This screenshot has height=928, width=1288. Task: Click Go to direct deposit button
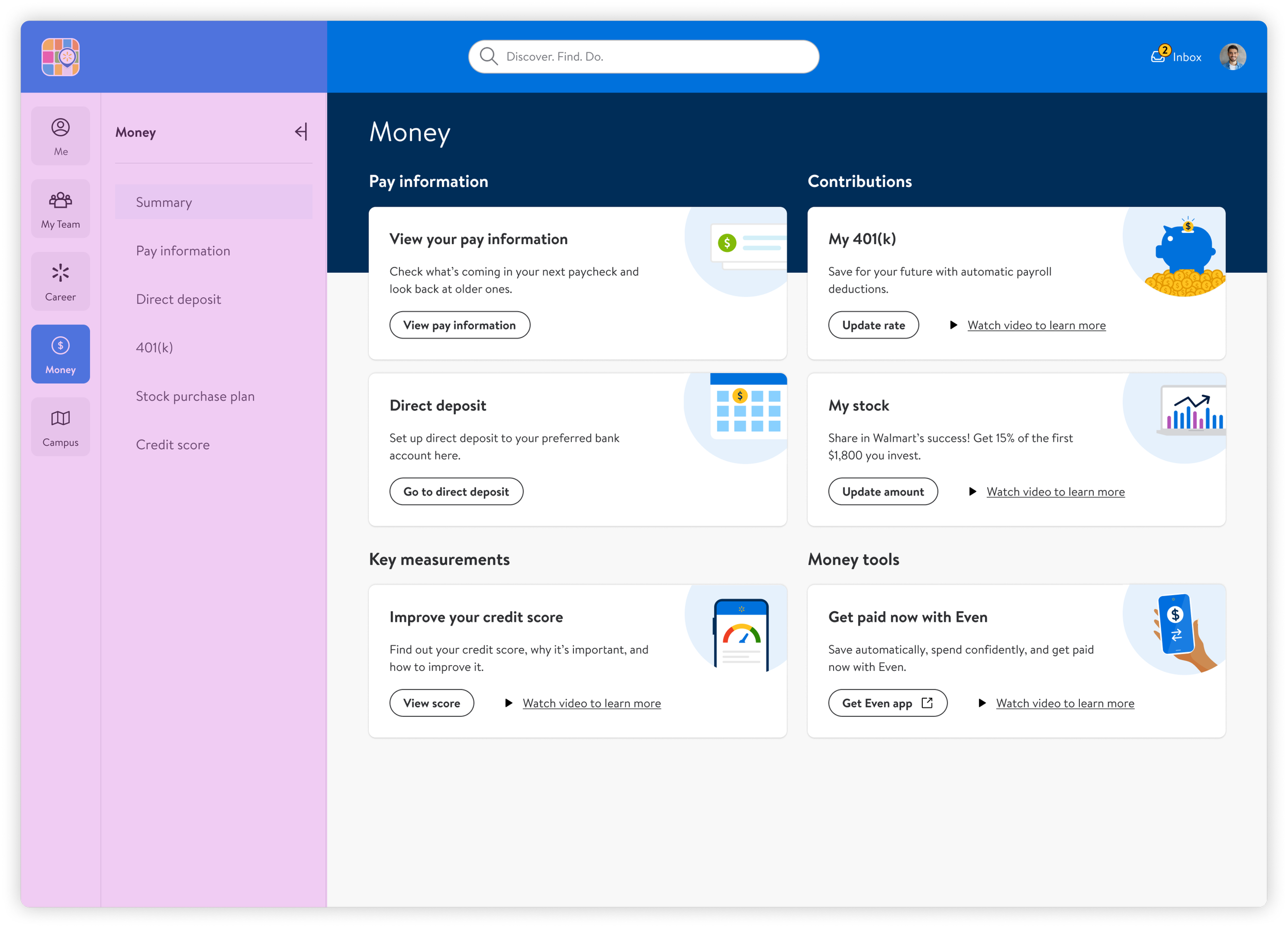coord(455,491)
